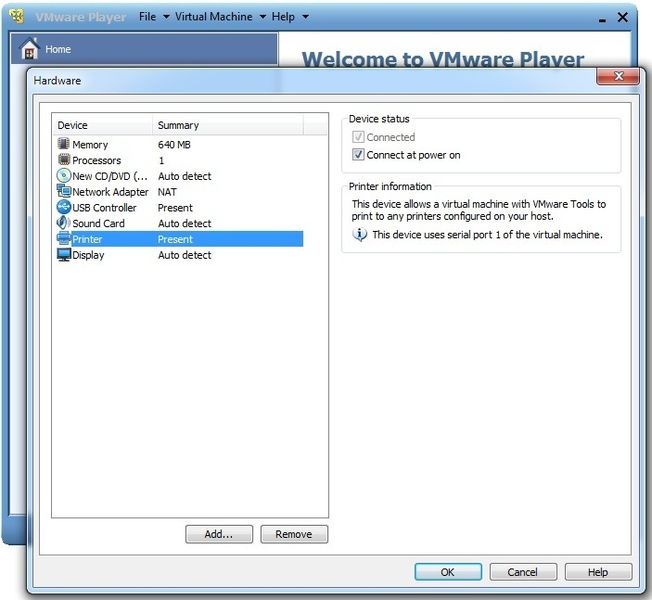Screen dimensions: 652x600
Task: Select the Printer entry text
Action: point(87,240)
